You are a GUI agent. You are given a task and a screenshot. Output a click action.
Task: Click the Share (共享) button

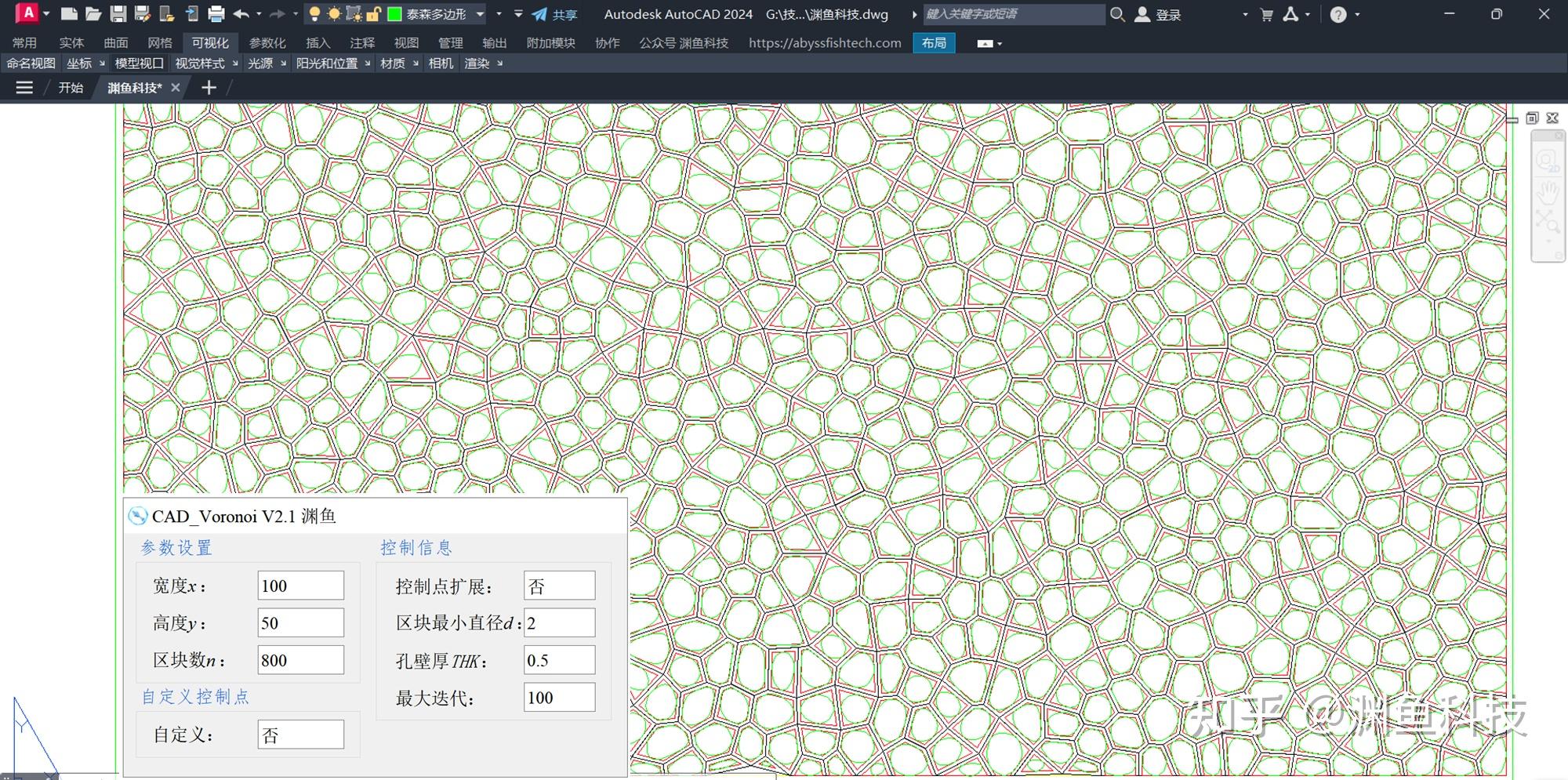[564, 14]
